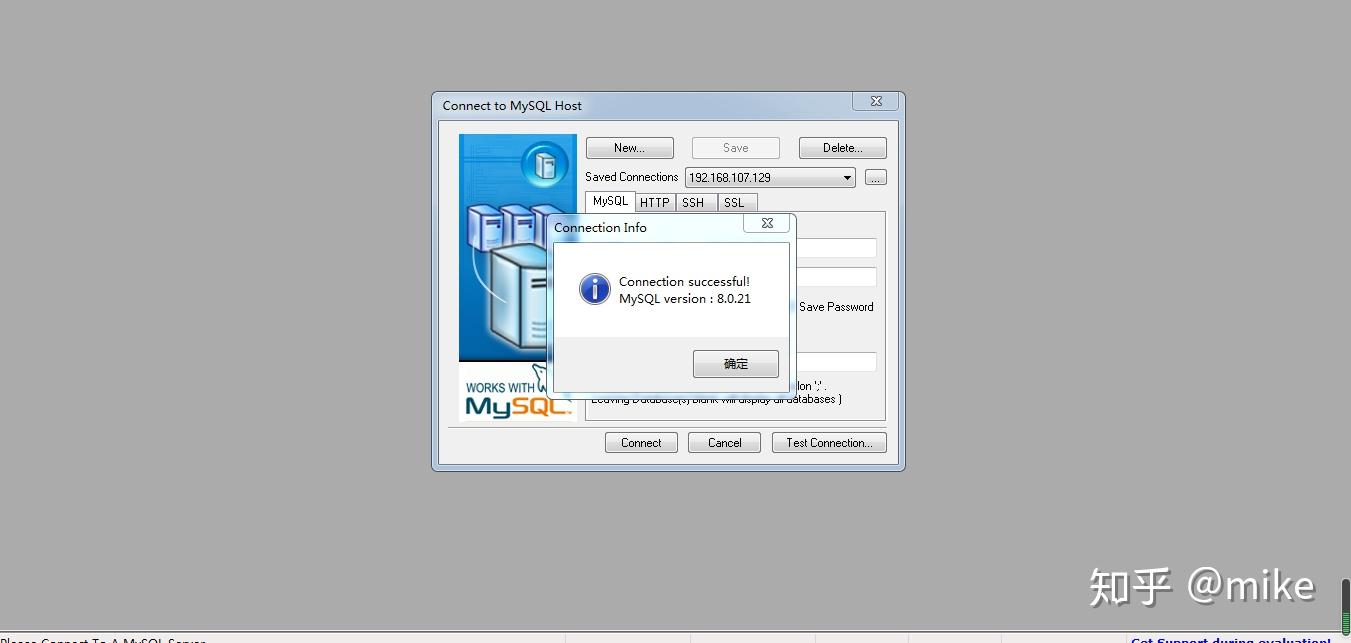This screenshot has width=1351, height=643.
Task: Click the blue information icon in dialog
Action: [x=595, y=290]
